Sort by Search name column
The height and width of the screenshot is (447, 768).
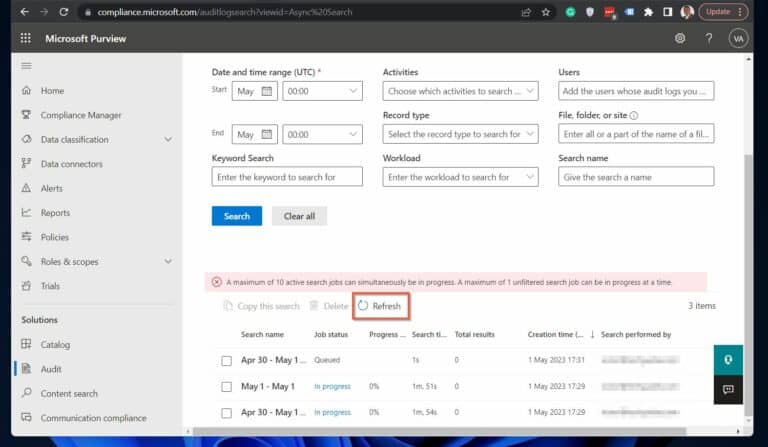tap(262, 334)
